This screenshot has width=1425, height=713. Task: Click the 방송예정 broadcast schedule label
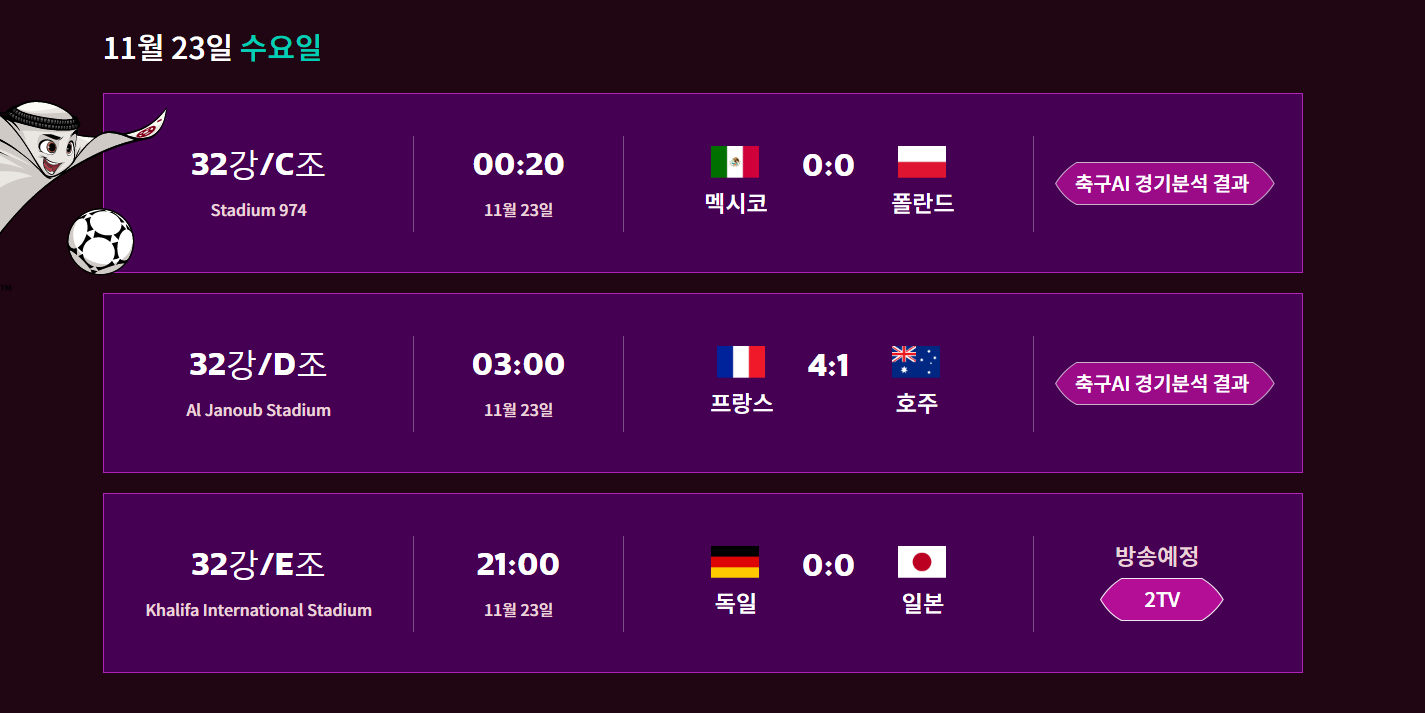coord(1157,556)
